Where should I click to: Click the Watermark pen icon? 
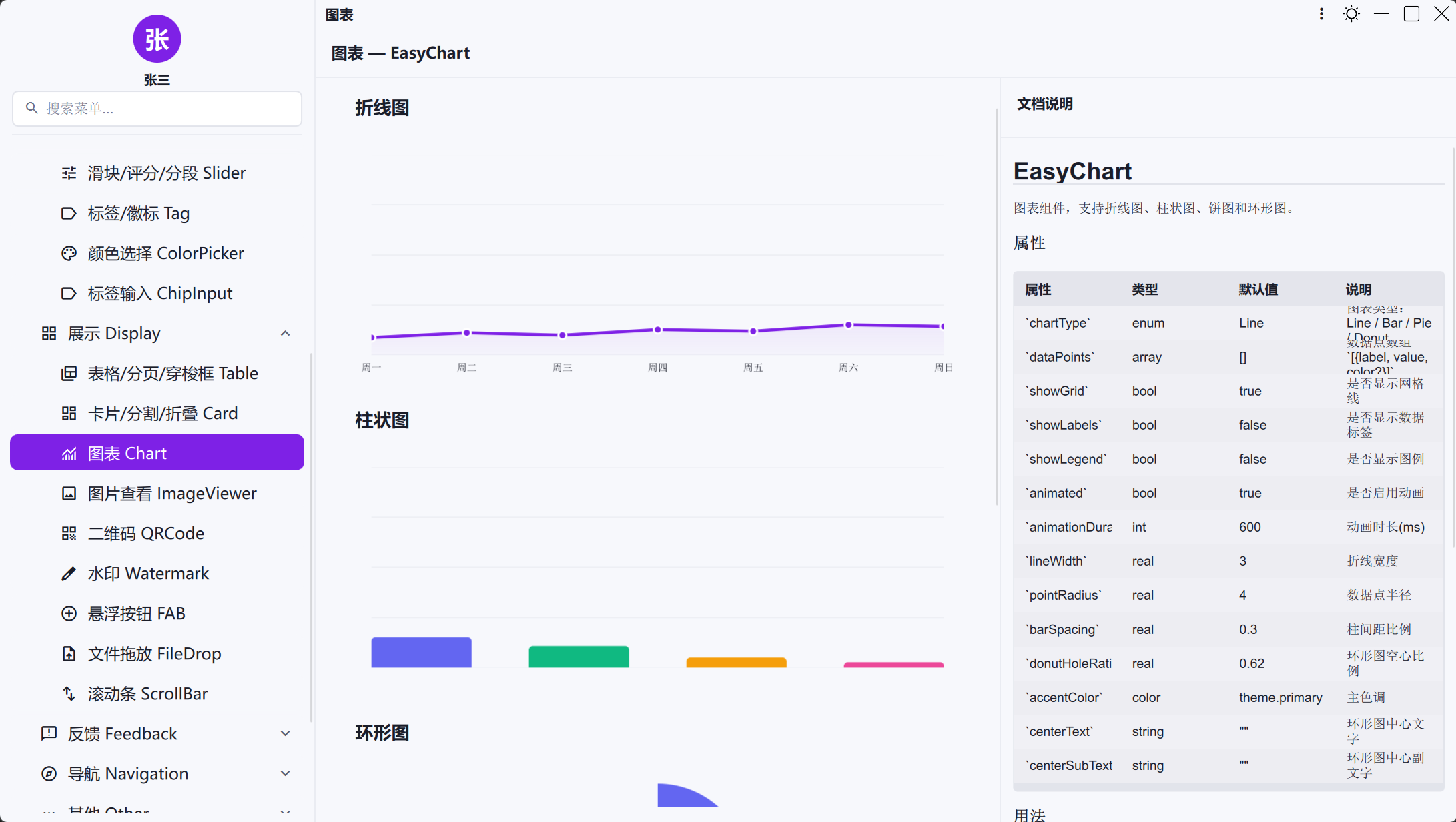tap(69, 574)
